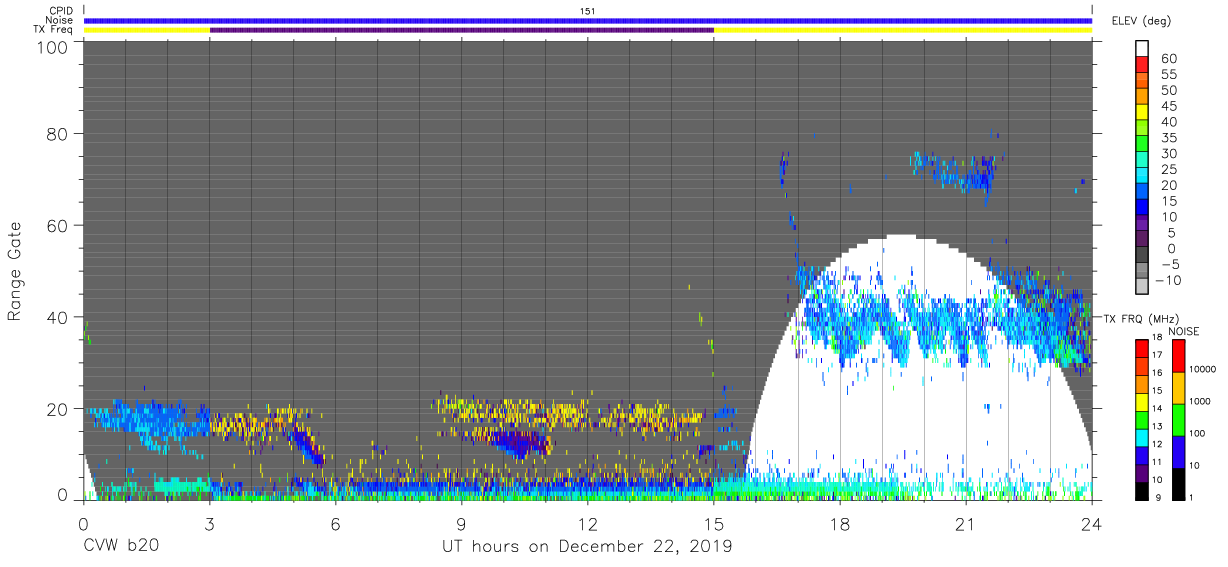Click the red top segment of the NOISE colorbar
1228x567 pixels.
tap(1178, 356)
